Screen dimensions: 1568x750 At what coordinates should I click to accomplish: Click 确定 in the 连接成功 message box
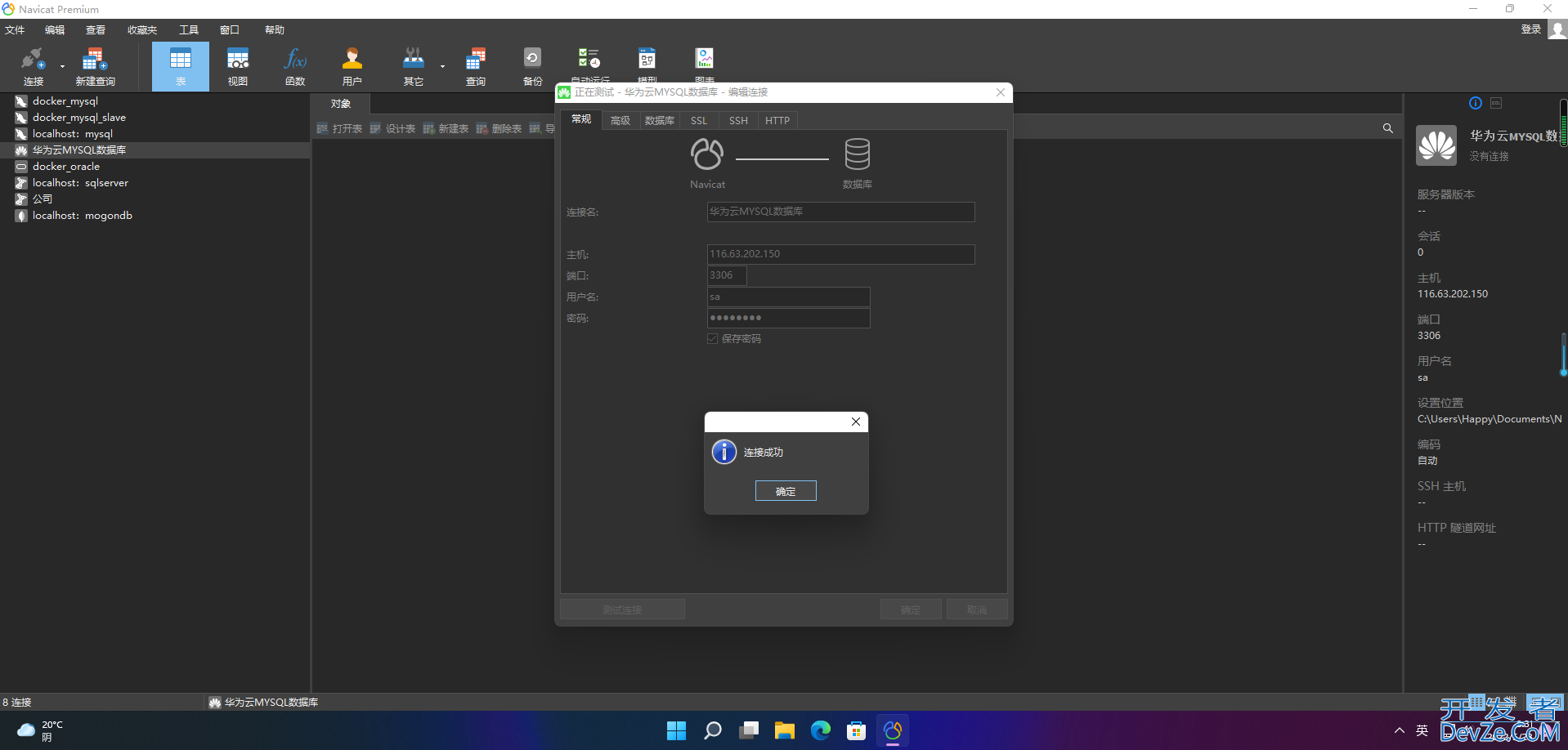(786, 491)
